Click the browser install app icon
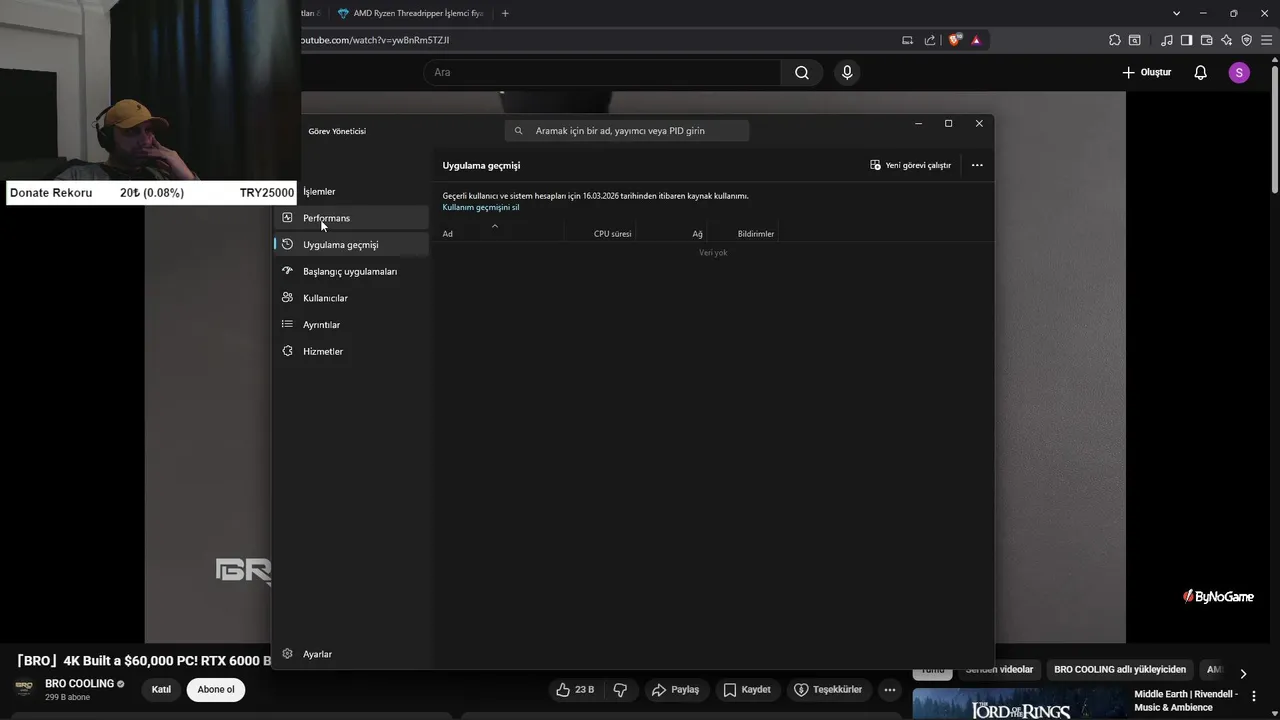Image resolution: width=1280 pixels, height=720 pixels. 907,40
